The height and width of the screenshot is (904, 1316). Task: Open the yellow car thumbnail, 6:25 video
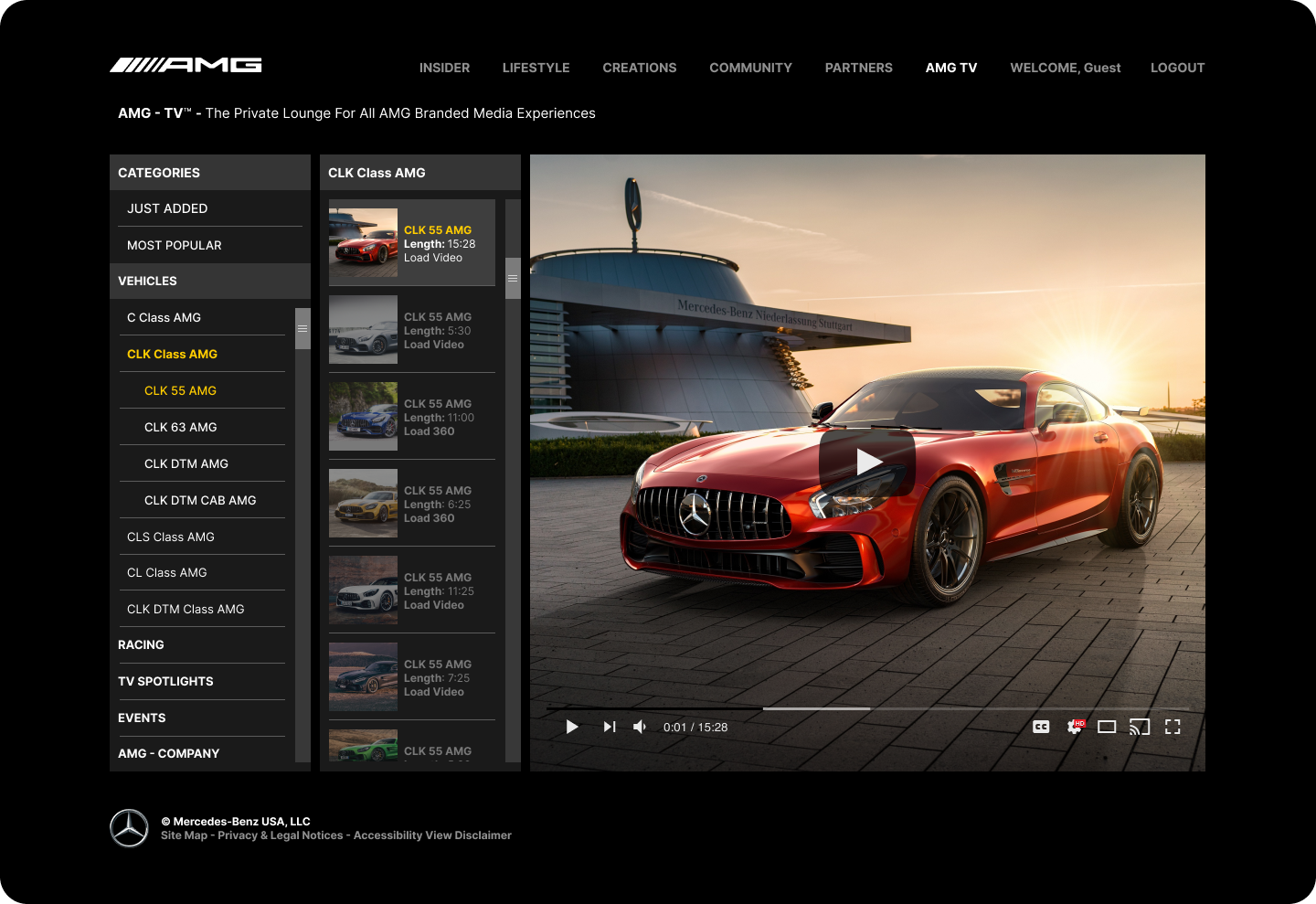coord(364,504)
